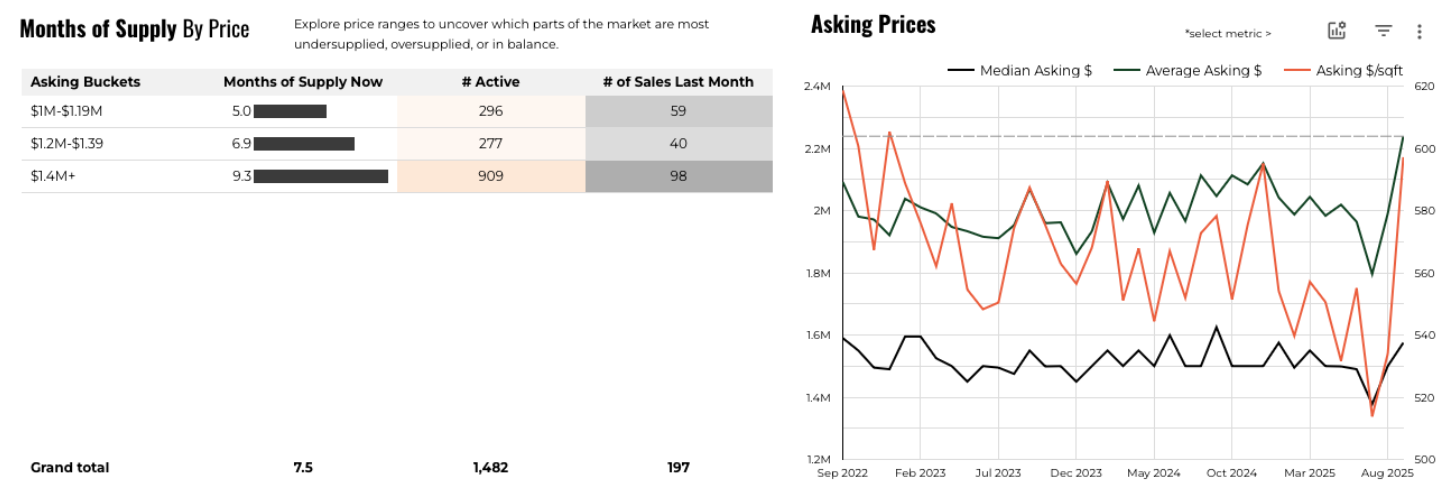Viewport: 1456px width, 501px height.
Task: Open the optional metrics chart icon
Action: coord(1337,31)
